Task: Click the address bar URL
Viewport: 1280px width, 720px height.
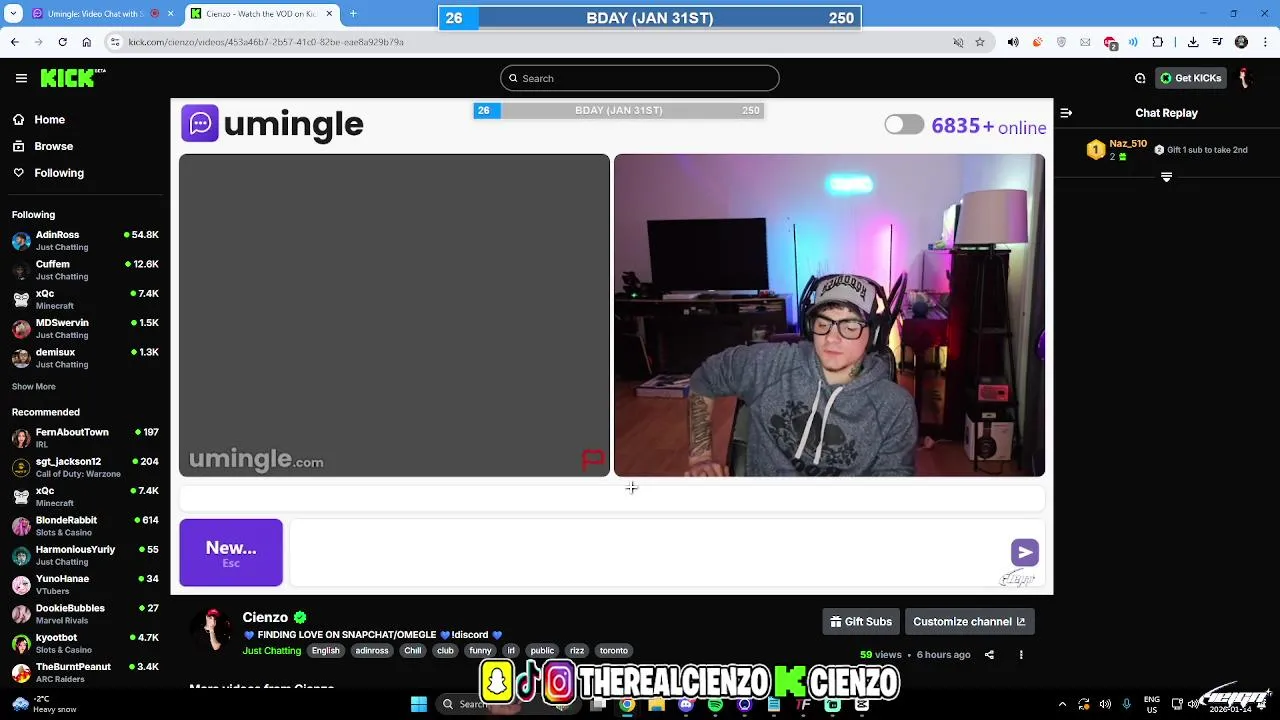Action: [x=266, y=42]
